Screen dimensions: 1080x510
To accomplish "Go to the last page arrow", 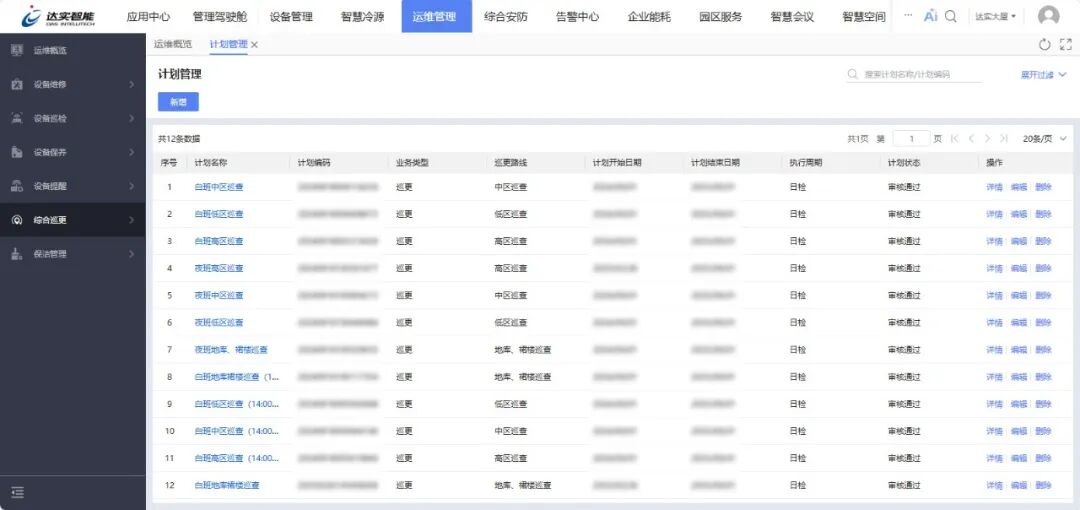I will [x=1004, y=139].
